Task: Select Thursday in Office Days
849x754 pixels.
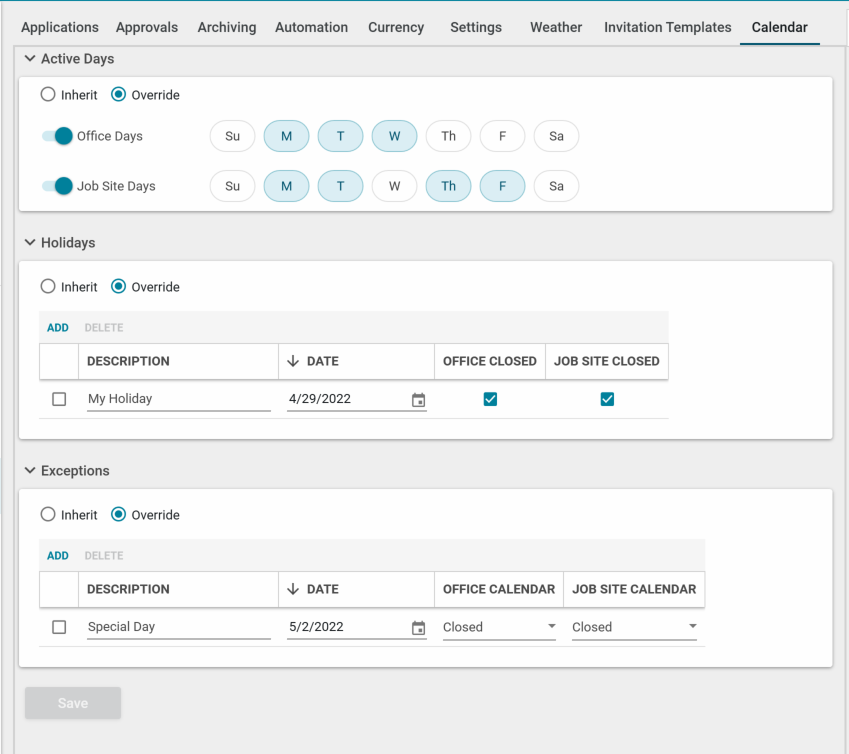Action: [448, 136]
